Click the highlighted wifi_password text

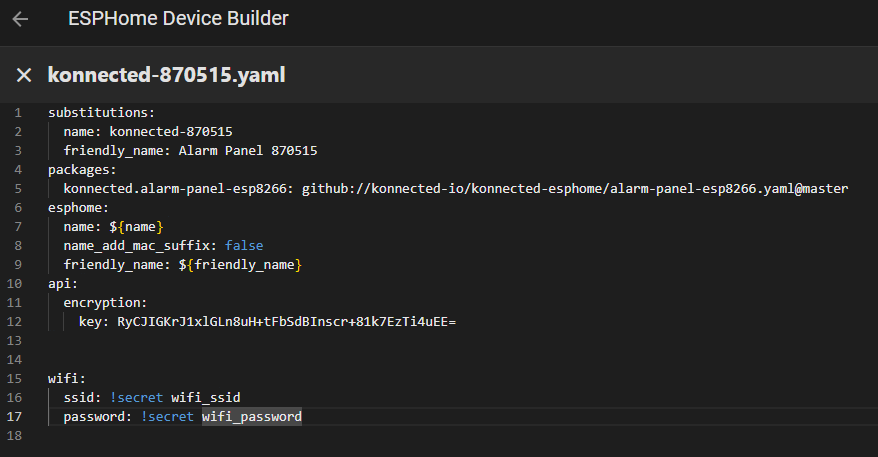tap(251, 417)
